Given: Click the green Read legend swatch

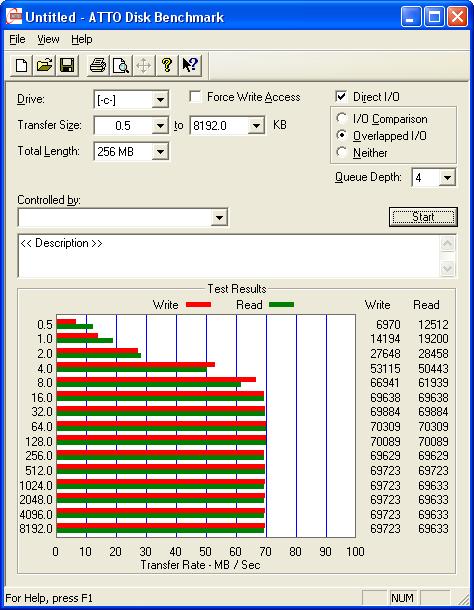Looking at the screenshot, I should [x=281, y=304].
